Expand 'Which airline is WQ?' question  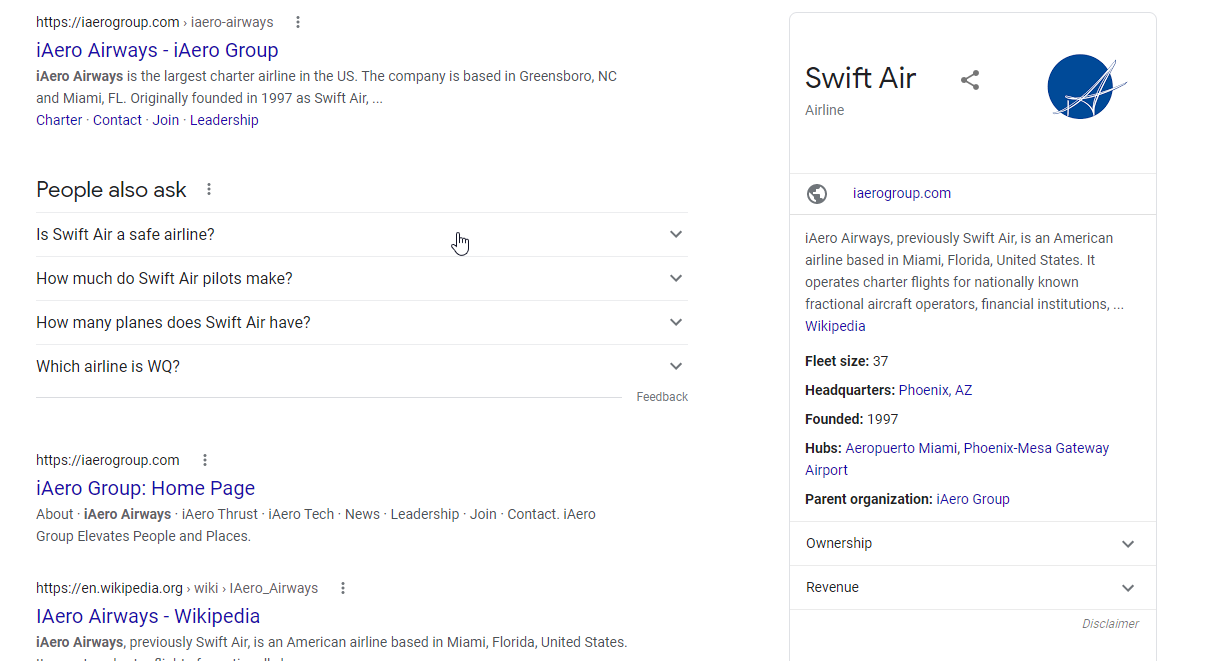click(361, 366)
